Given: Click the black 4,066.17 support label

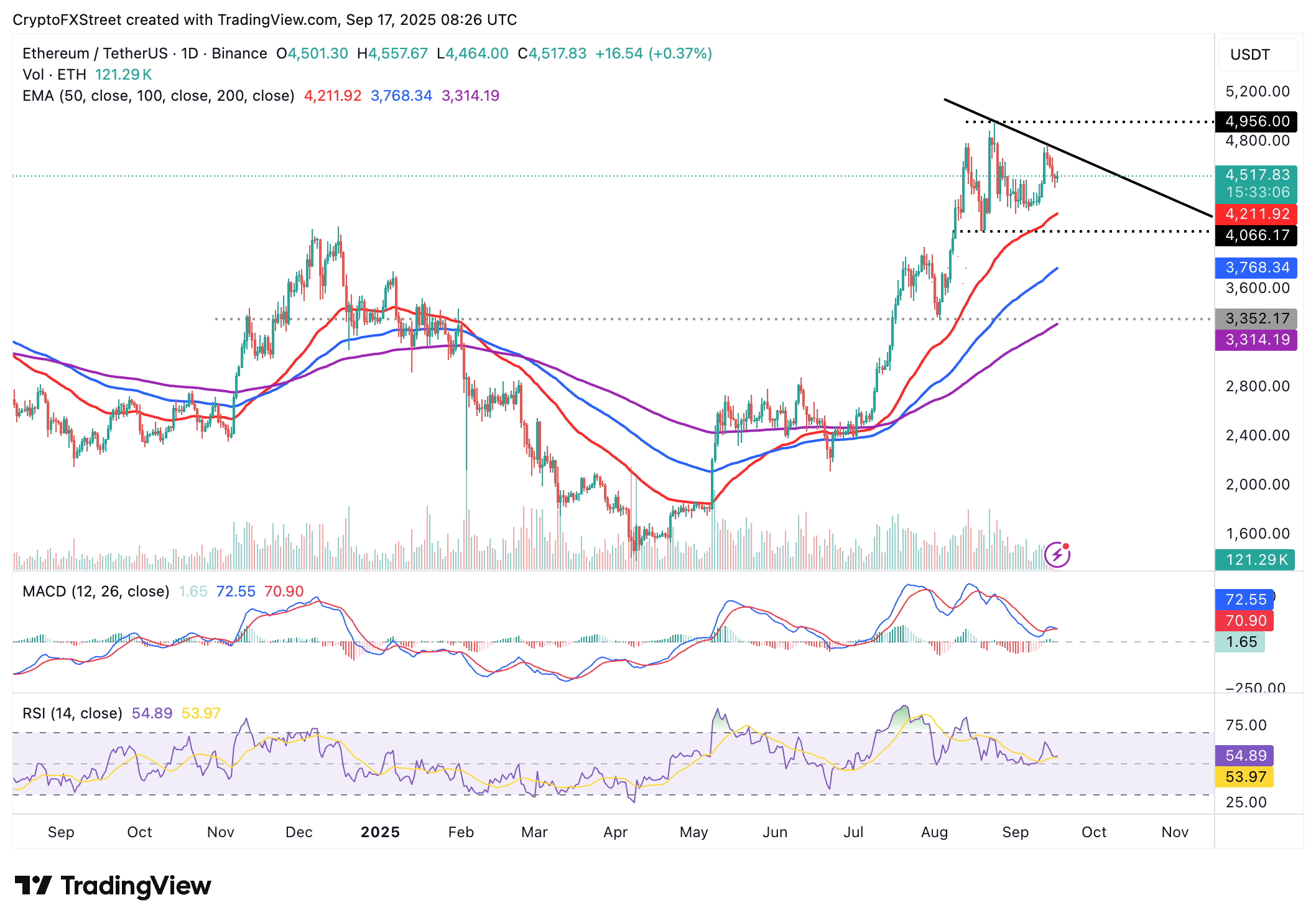Looking at the screenshot, I should tap(1256, 235).
